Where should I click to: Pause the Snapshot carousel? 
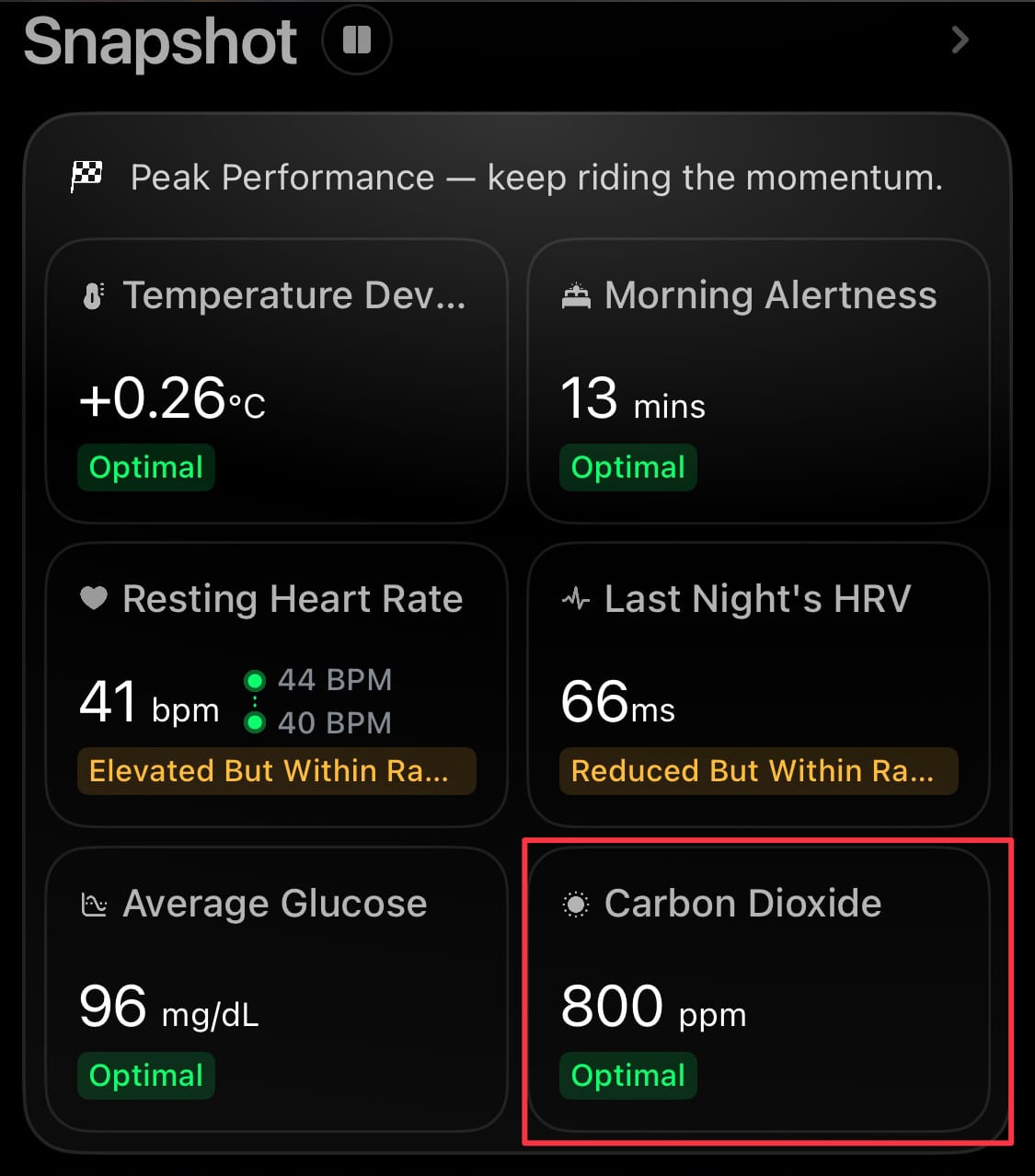[x=357, y=40]
